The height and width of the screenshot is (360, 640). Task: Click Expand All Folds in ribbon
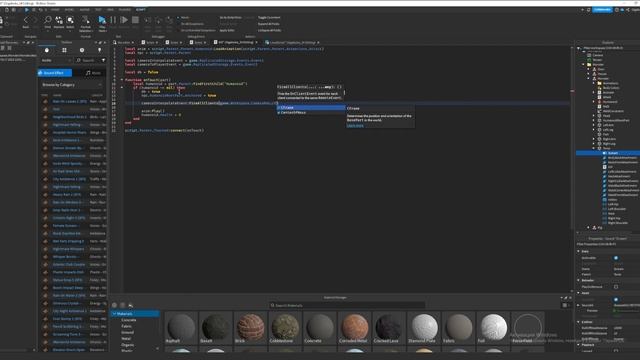pos(269,24)
